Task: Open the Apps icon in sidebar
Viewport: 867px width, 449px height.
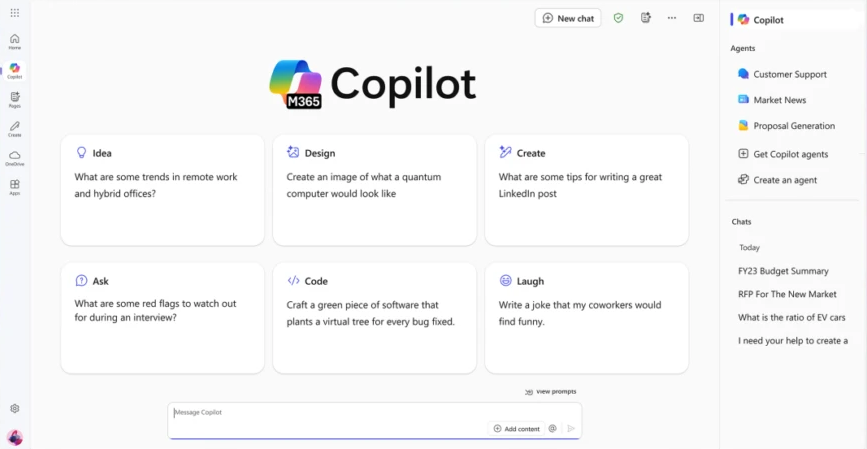Action: [x=14, y=186]
